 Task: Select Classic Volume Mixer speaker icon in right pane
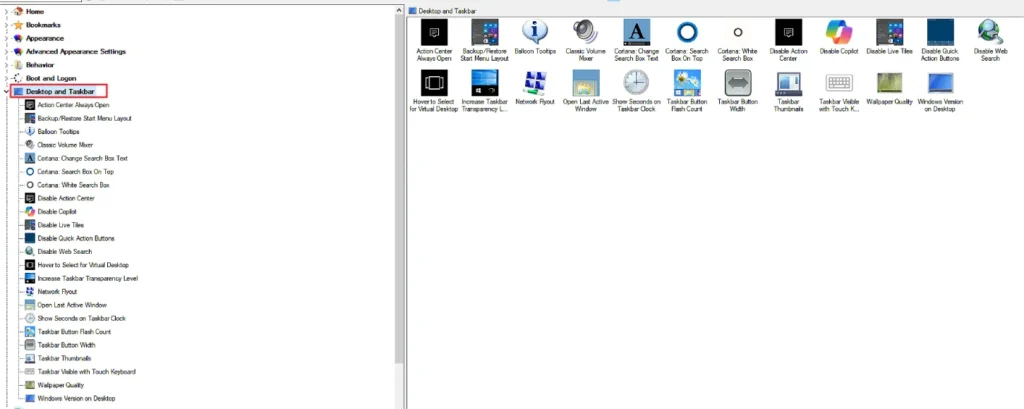(x=585, y=32)
